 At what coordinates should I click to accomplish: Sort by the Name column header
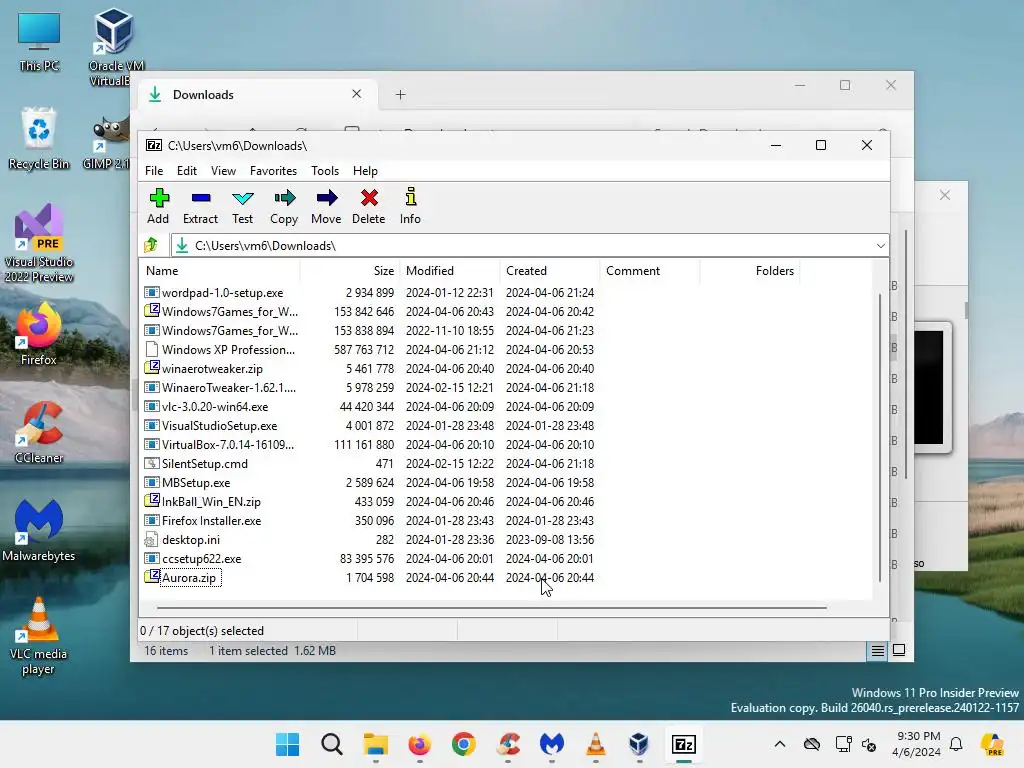coord(220,270)
